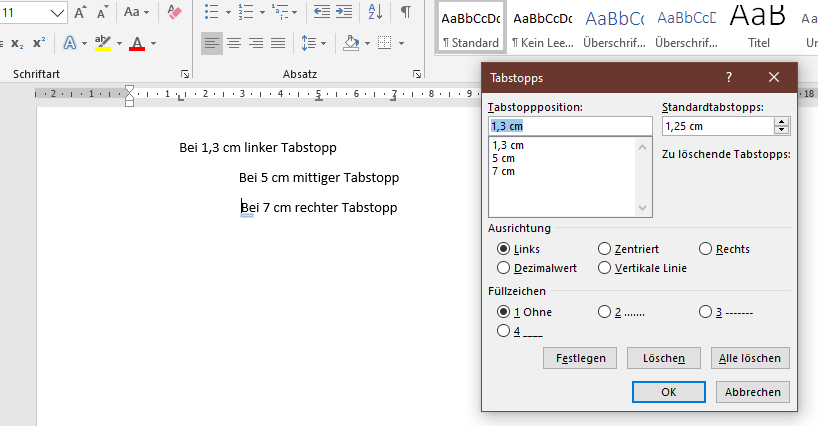Expand the shading color dropdown arrow
The width and height of the screenshot is (818, 426).
coord(367,43)
